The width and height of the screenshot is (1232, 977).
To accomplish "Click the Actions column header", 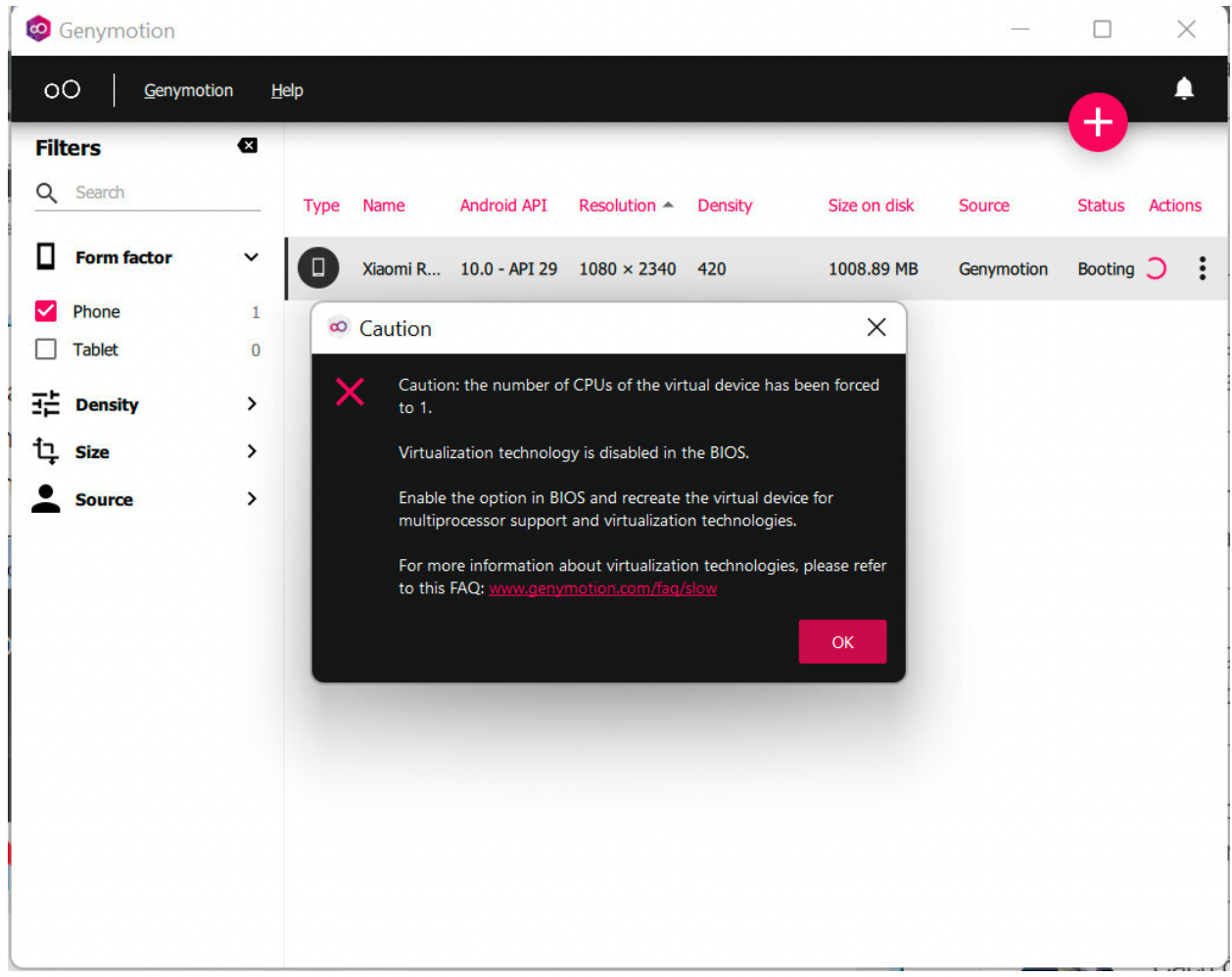I will pyautogui.click(x=1175, y=206).
